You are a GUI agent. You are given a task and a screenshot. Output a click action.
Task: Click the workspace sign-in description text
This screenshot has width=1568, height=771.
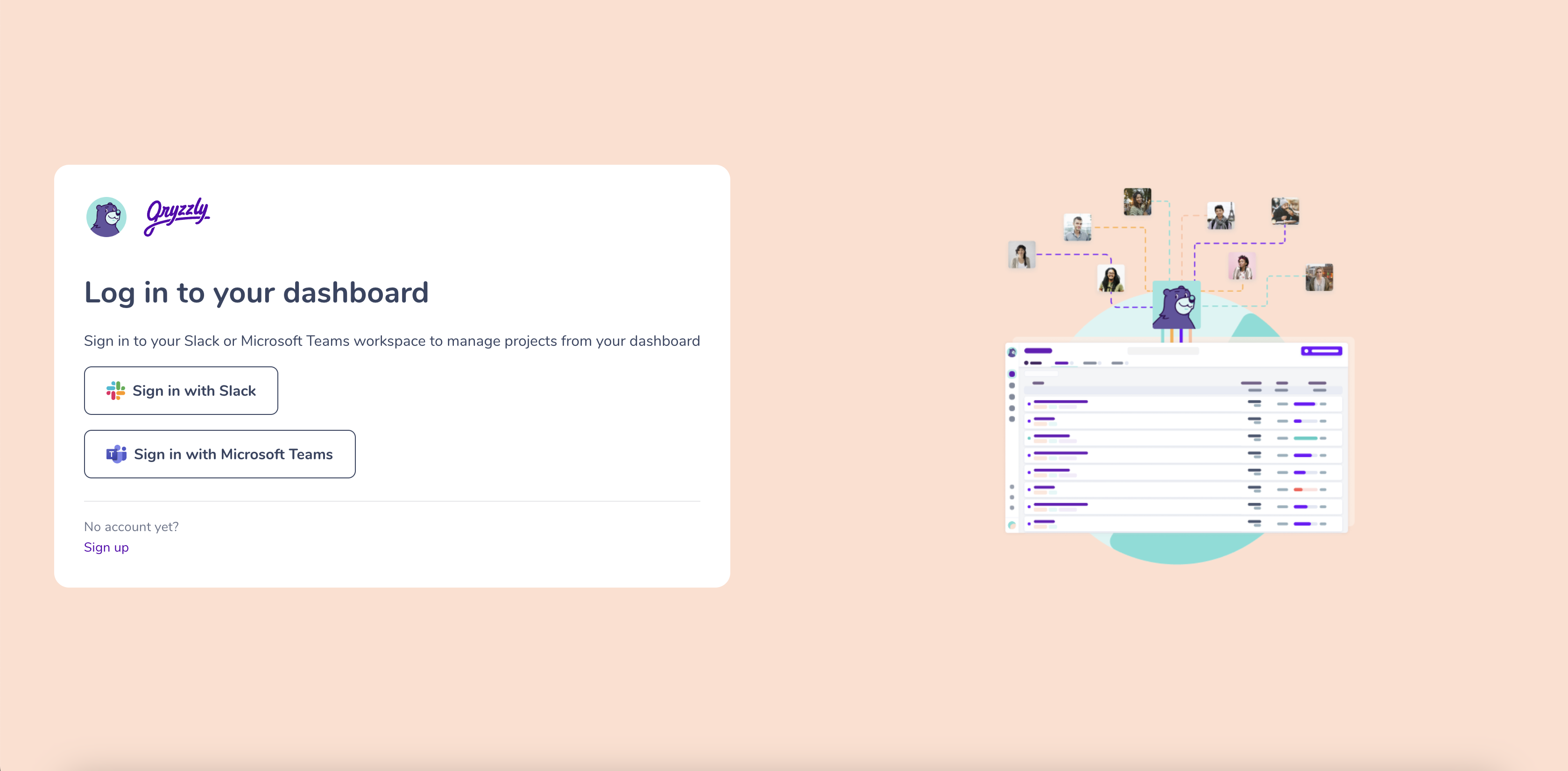pos(392,341)
